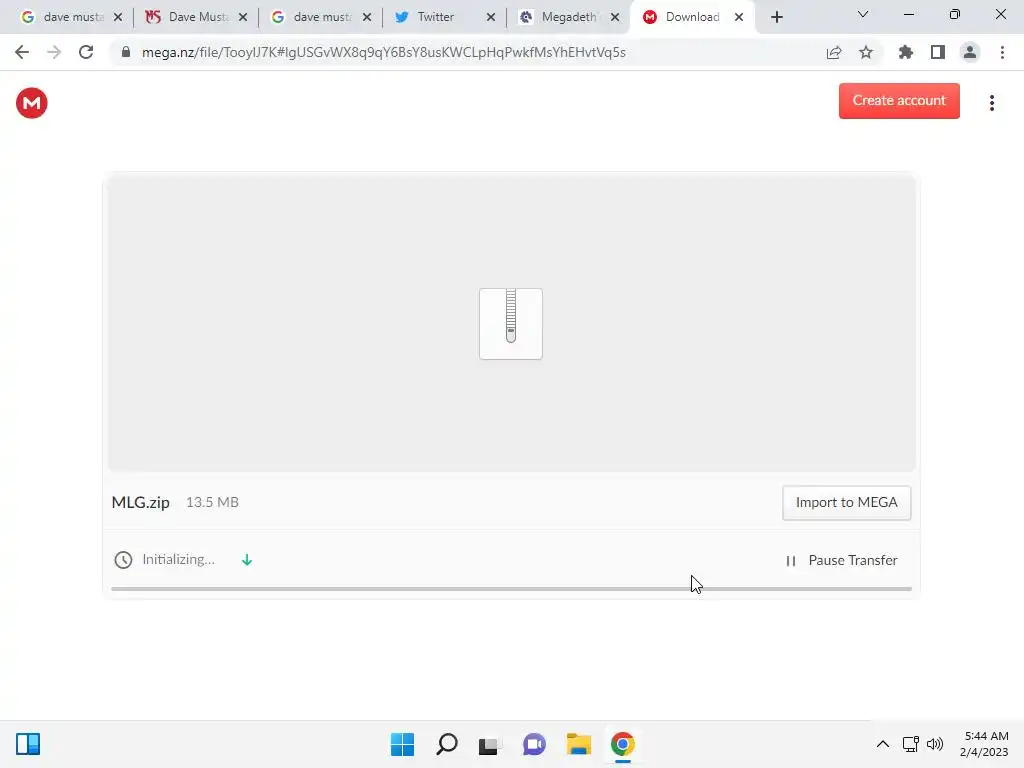Toggle the Chrome side panel icon
Image resolution: width=1024 pixels, height=768 pixels.
938,52
